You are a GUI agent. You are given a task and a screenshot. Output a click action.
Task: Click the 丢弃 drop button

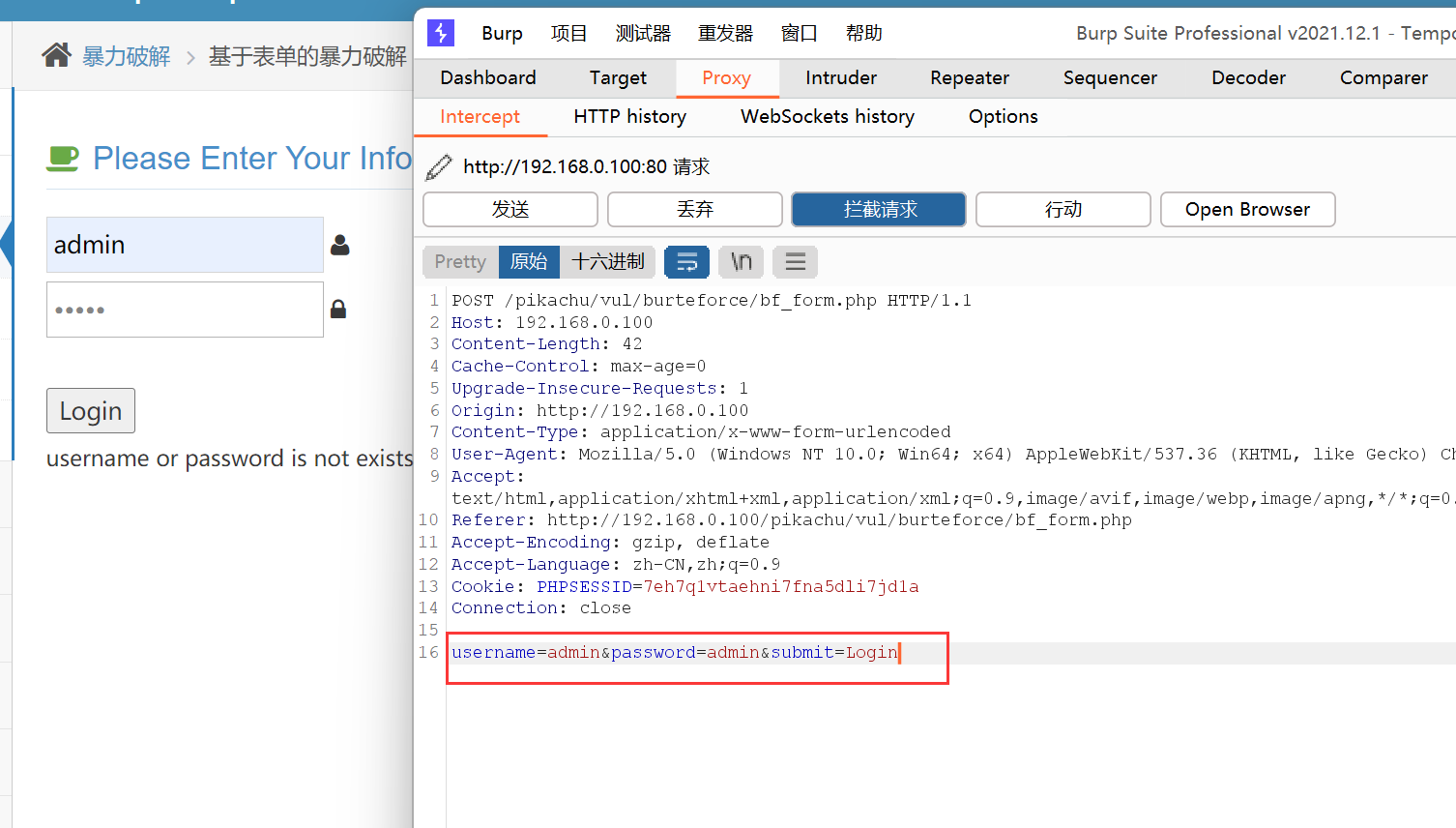695,209
